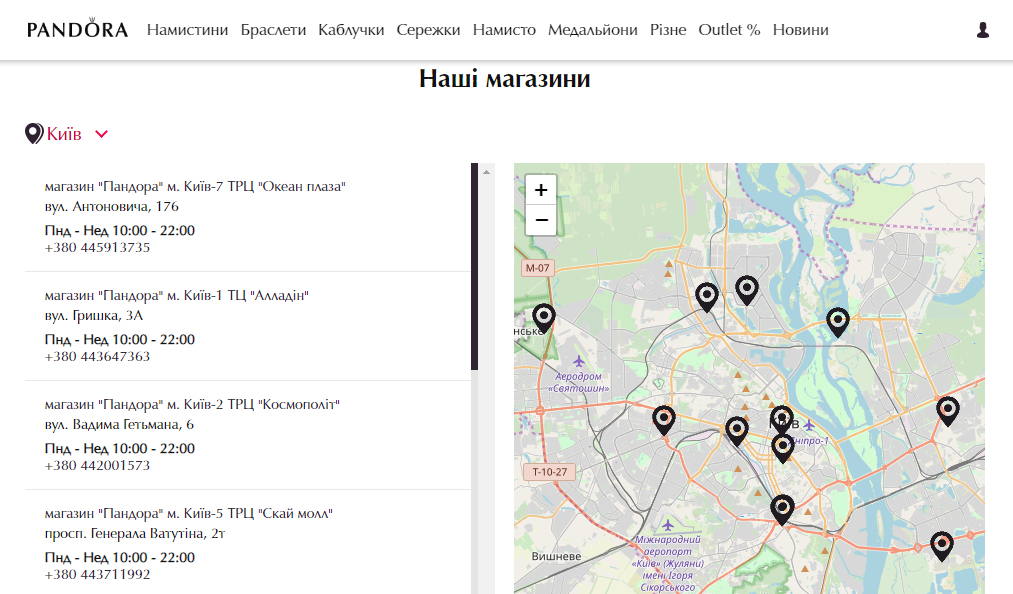Select the map marker on the far east edge
The width and height of the screenshot is (1013, 594).
tap(948, 411)
